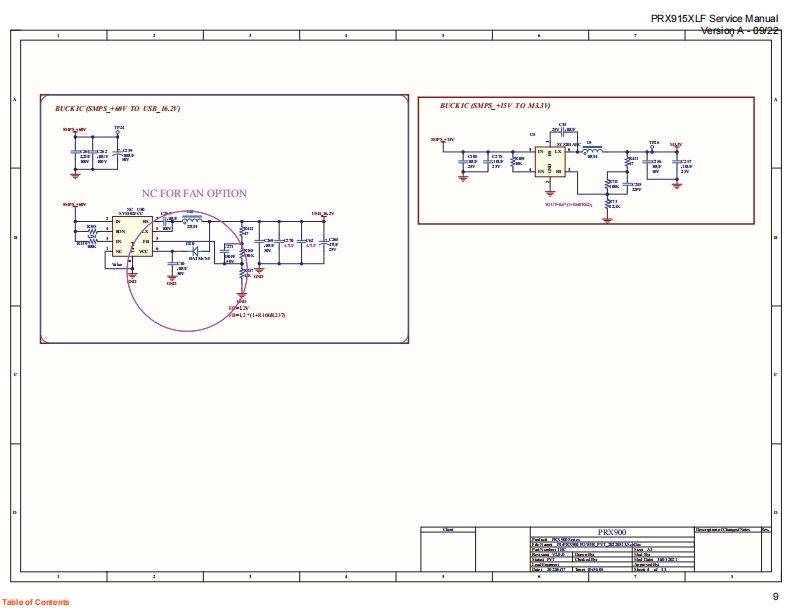Viewport: 793px width, 613px height.
Task: Click the TP24 test point symbol
Action: [119, 133]
